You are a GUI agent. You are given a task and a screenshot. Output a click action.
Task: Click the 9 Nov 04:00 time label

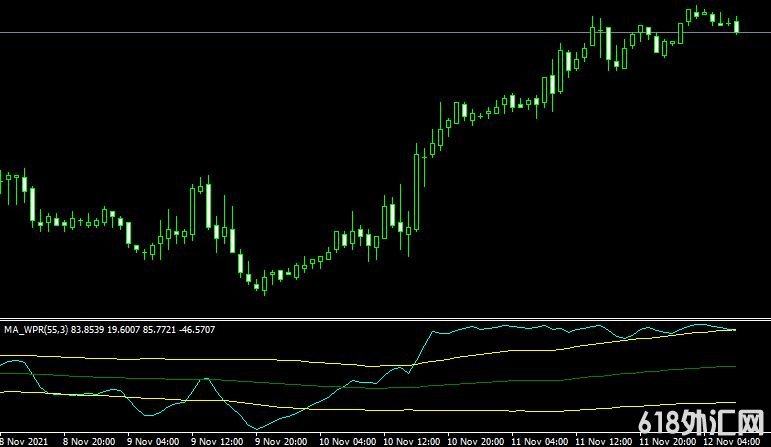153,441
